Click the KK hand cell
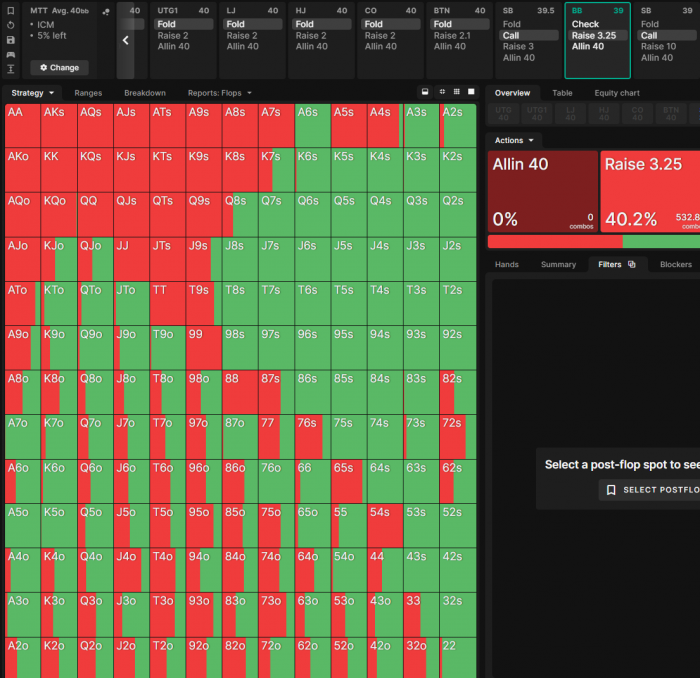Viewport: 700px width, 678px height. 59,170
